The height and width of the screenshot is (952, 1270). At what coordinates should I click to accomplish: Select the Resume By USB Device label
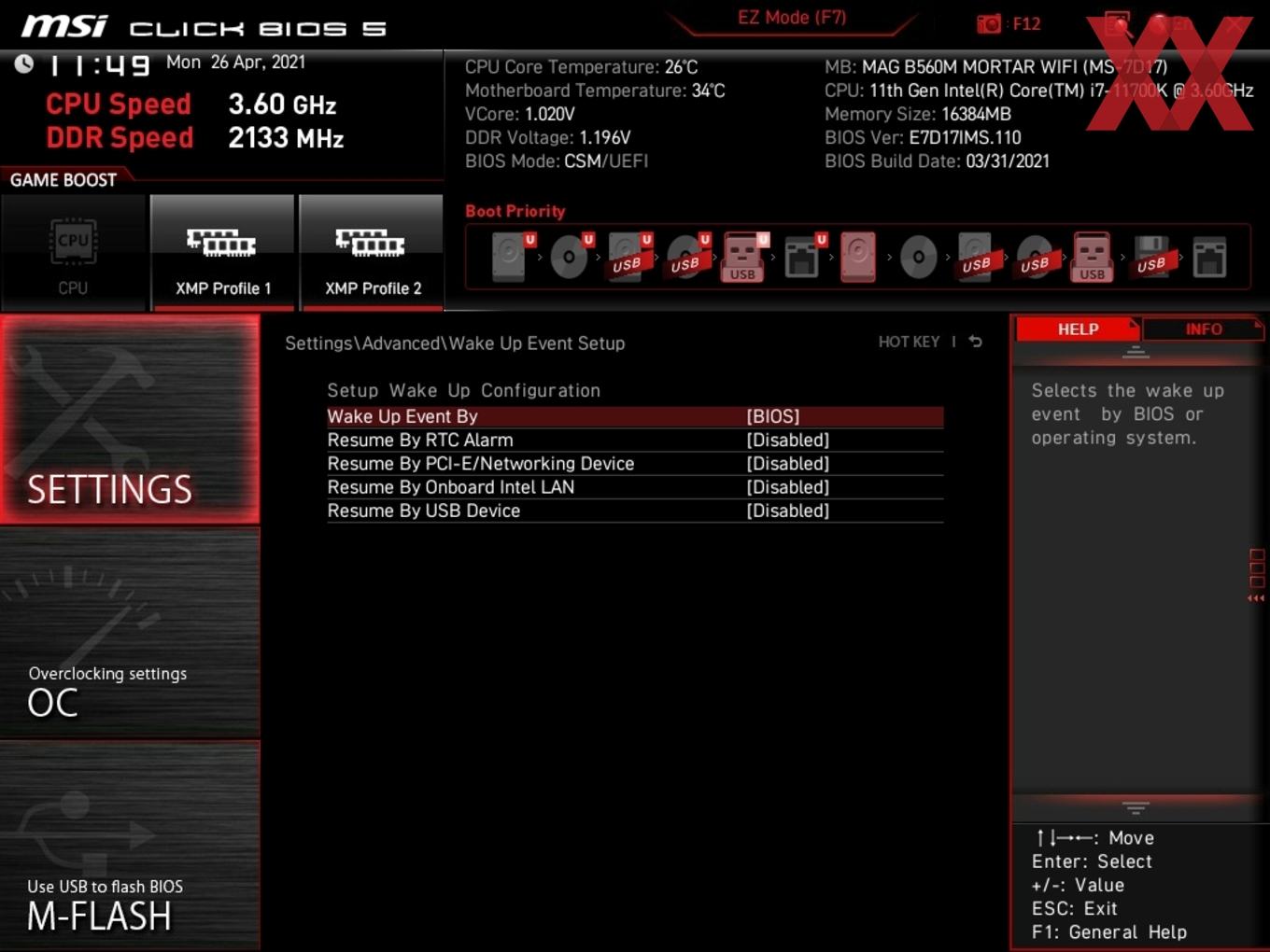[x=424, y=511]
